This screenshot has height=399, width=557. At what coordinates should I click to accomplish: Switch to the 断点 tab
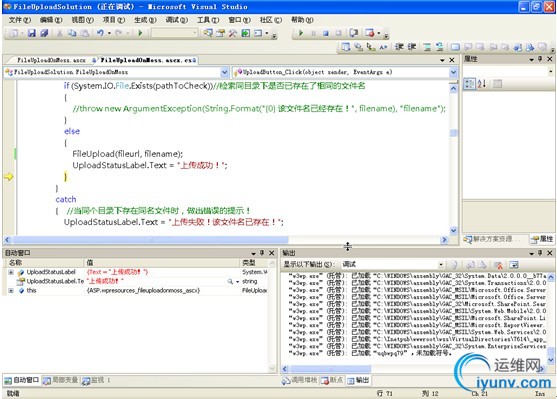[x=332, y=380]
